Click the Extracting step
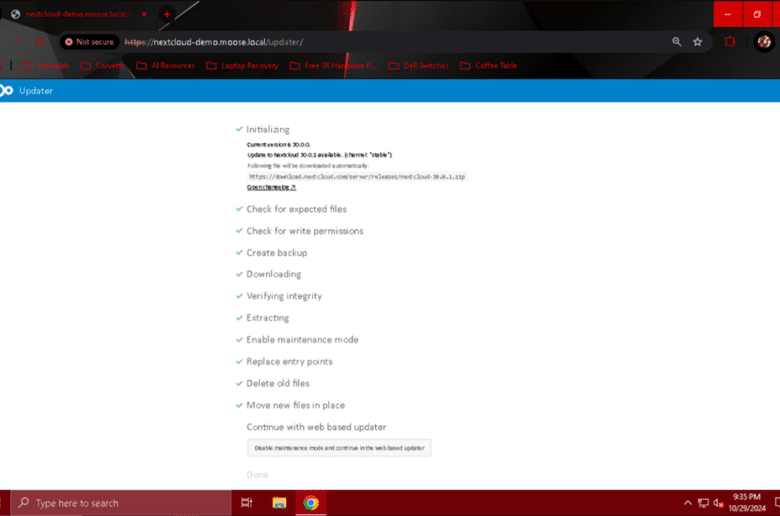This screenshot has width=780, height=516. click(268, 318)
